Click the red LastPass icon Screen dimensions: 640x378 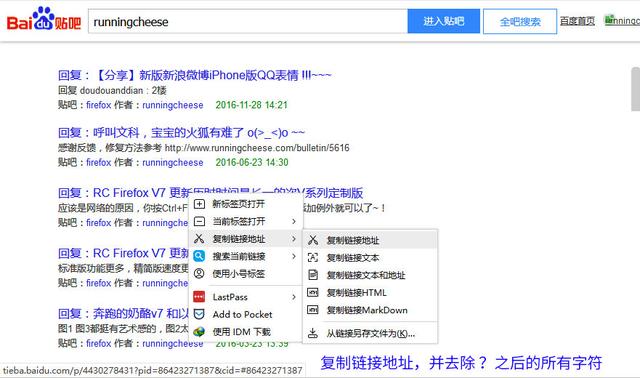click(x=199, y=297)
